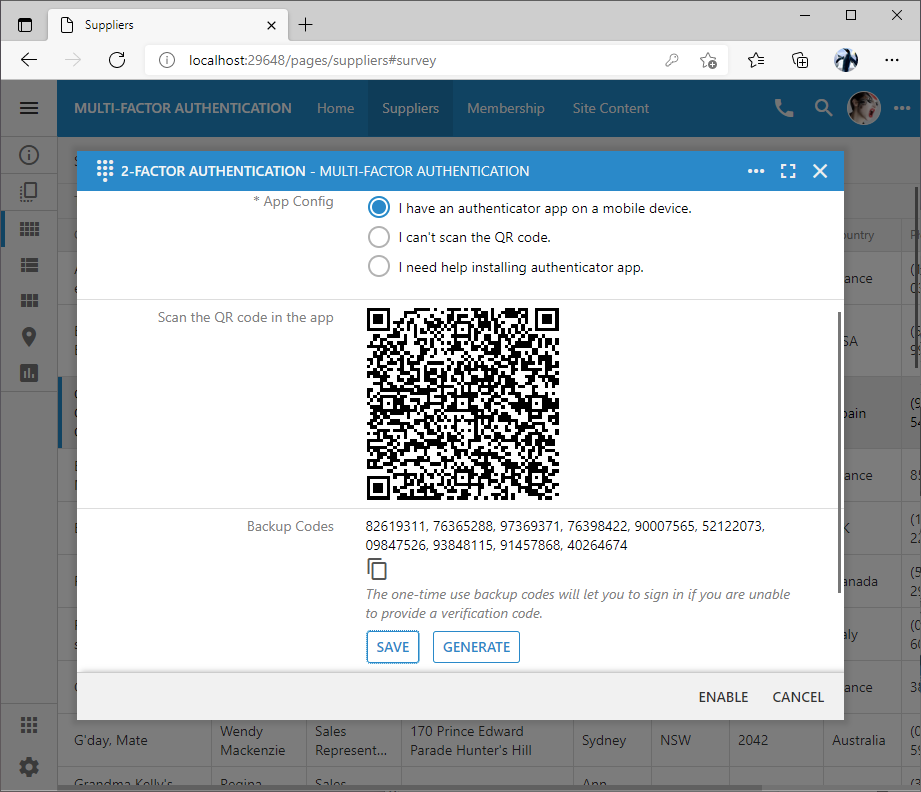This screenshot has height=792, width=921.
Task: Open the user avatar in the app header
Action: click(863, 108)
